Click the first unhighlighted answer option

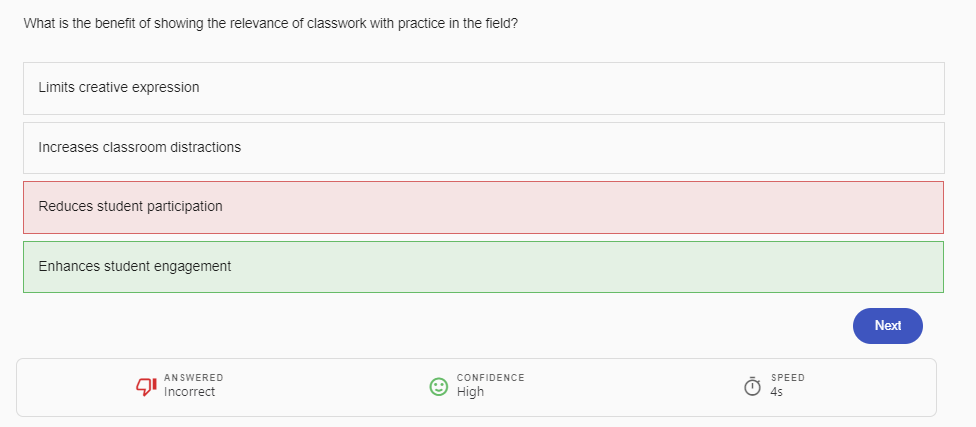tap(483, 88)
